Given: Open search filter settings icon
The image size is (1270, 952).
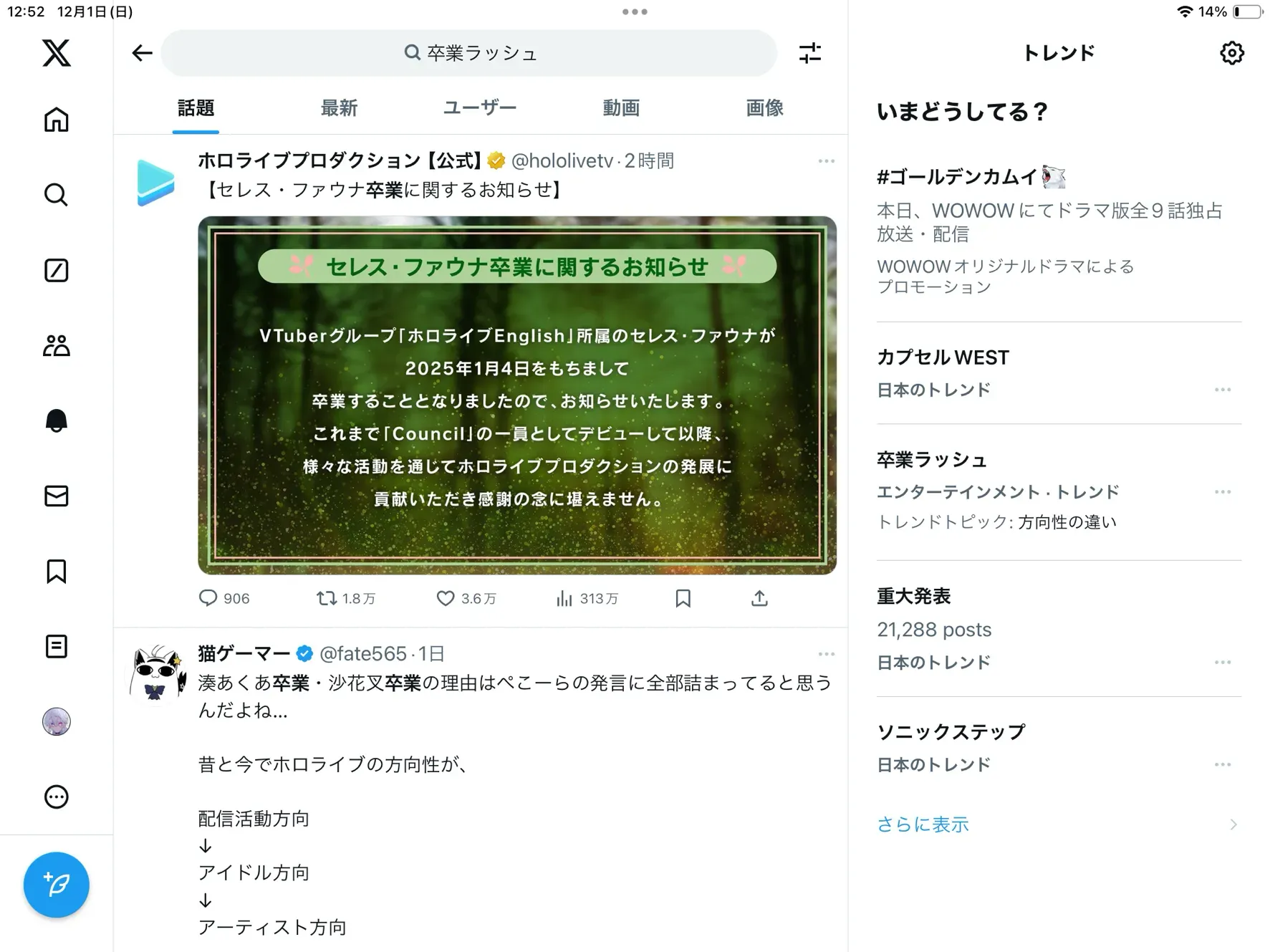Looking at the screenshot, I should click(x=809, y=53).
